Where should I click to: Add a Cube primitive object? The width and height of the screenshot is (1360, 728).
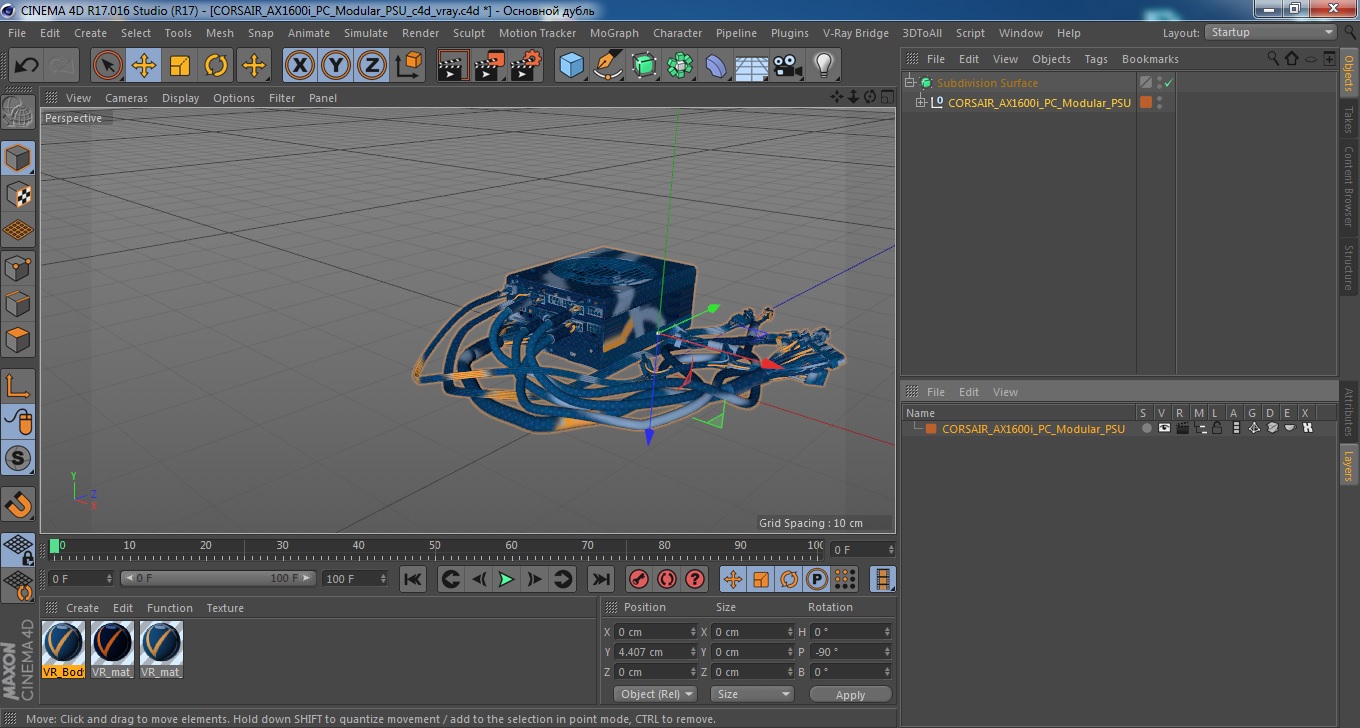pos(571,66)
